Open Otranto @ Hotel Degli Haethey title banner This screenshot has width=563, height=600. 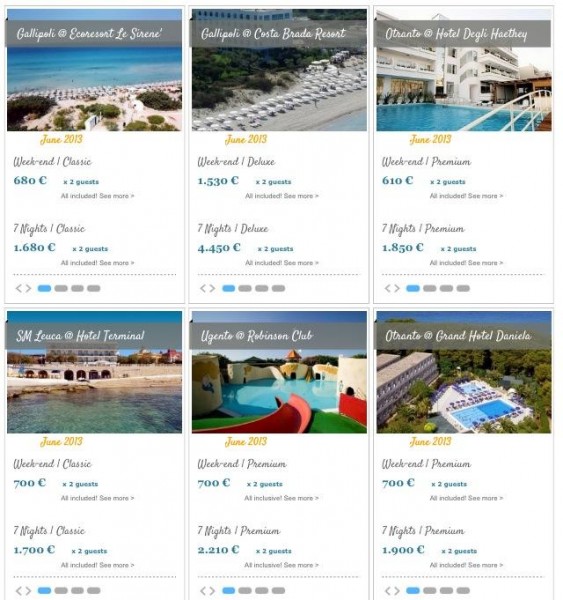coord(462,34)
